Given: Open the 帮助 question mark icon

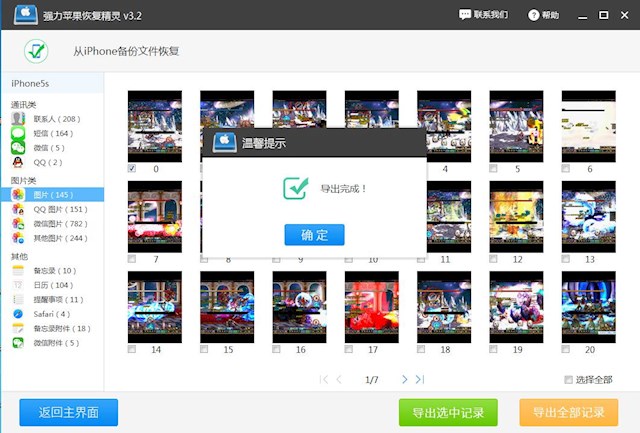Looking at the screenshot, I should [533, 15].
